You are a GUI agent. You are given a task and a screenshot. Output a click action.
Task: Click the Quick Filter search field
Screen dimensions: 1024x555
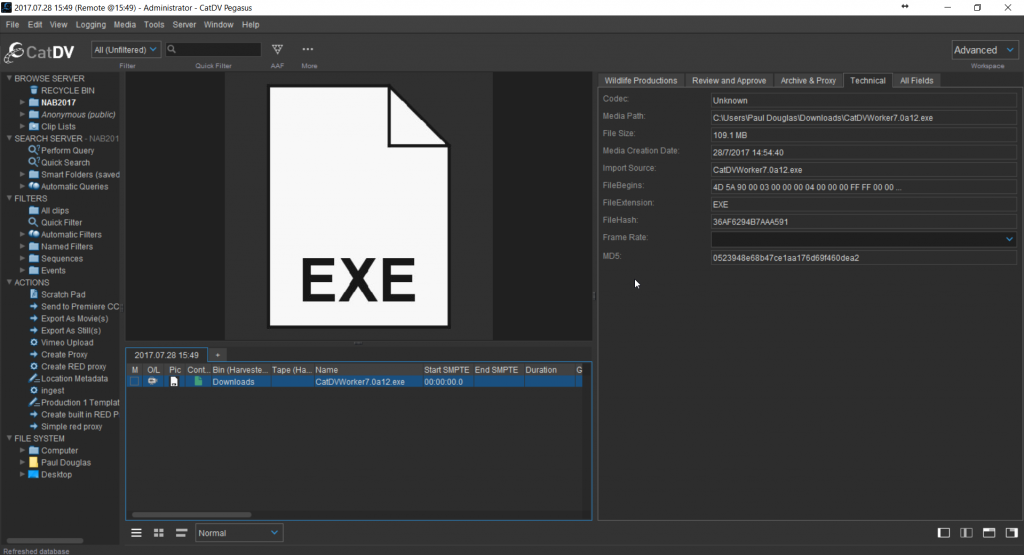(213, 50)
